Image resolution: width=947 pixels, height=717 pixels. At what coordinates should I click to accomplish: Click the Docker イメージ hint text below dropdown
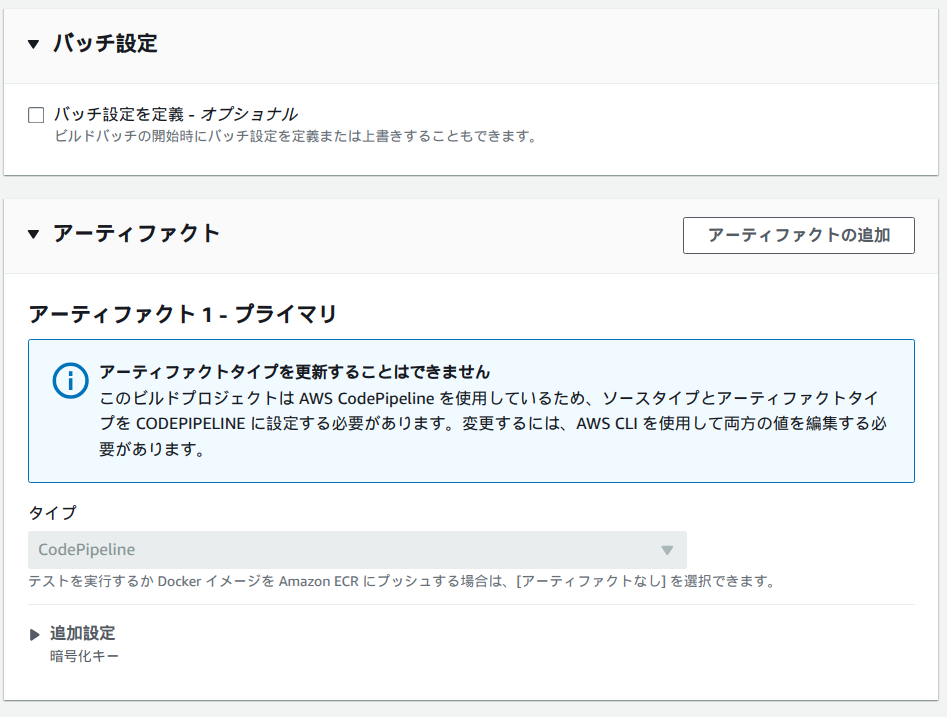401,581
